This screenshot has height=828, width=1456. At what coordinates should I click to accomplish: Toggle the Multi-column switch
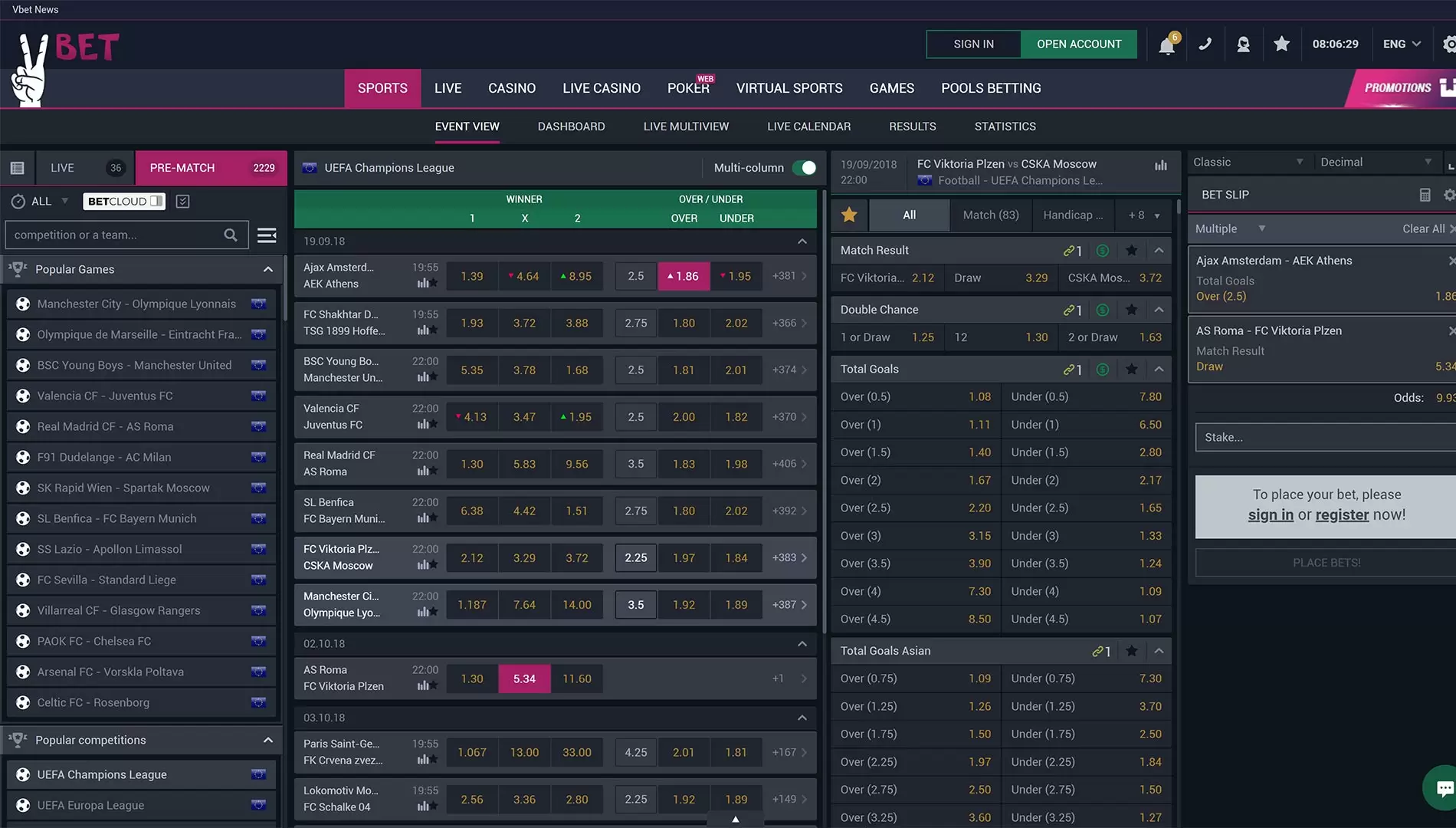(804, 168)
